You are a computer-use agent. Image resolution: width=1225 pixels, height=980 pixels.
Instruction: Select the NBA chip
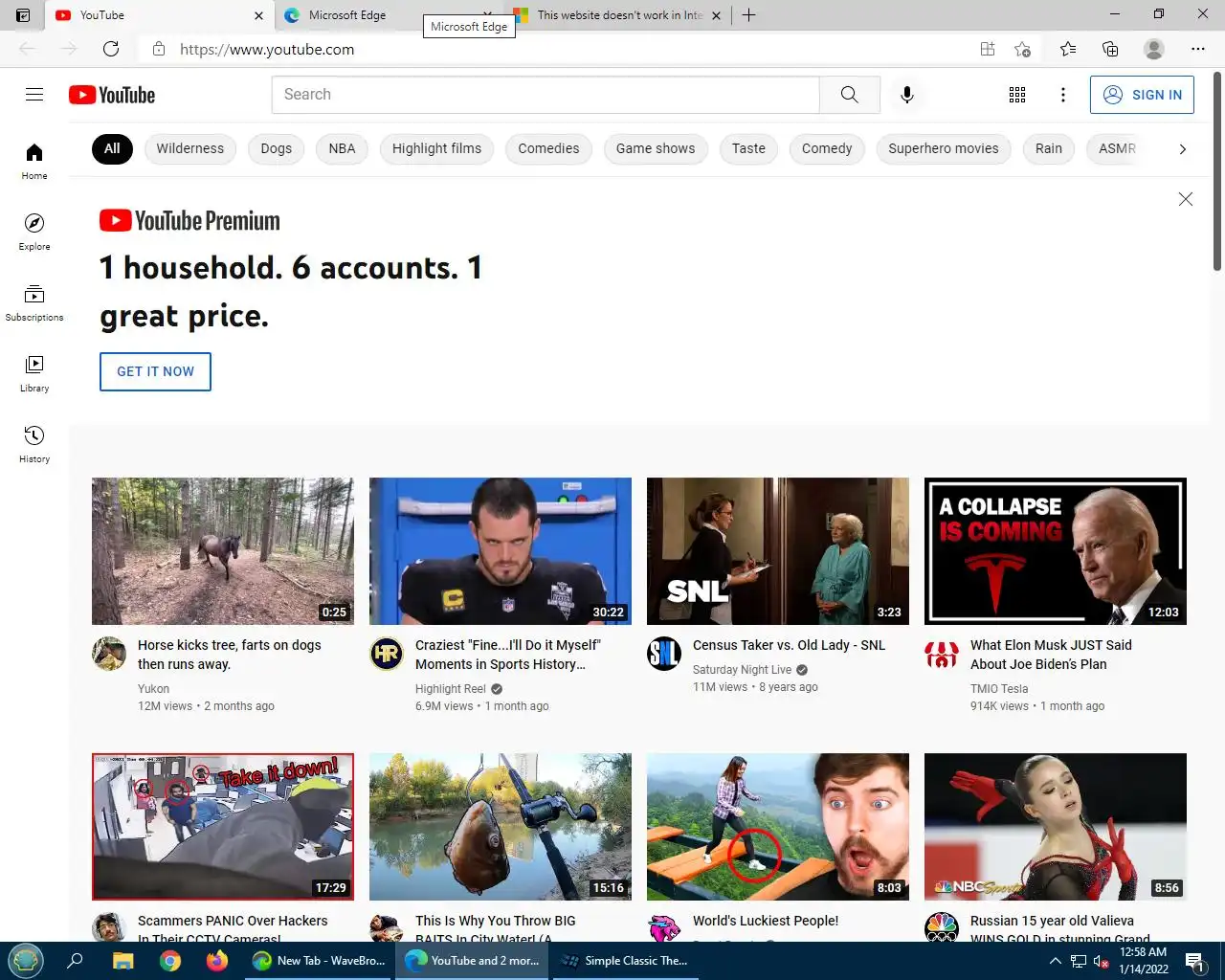tap(342, 148)
